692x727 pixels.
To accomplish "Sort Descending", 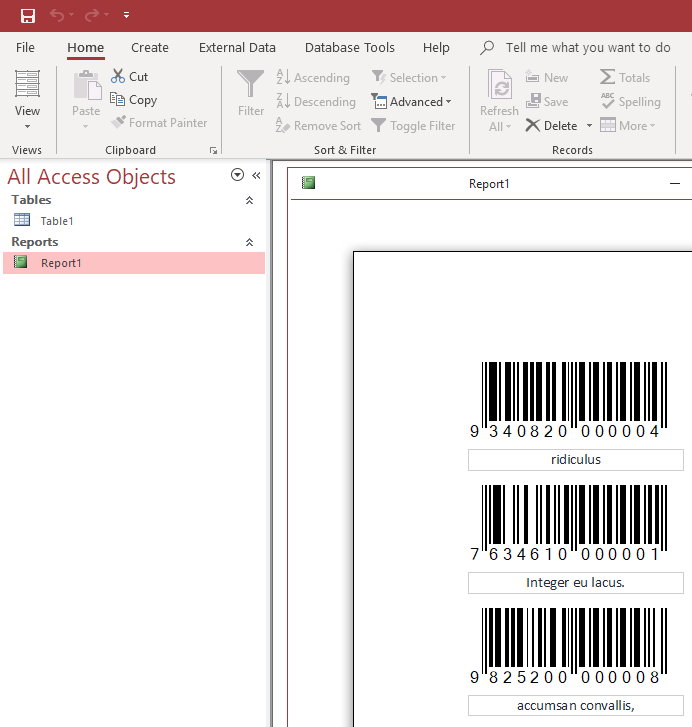I will (316, 102).
